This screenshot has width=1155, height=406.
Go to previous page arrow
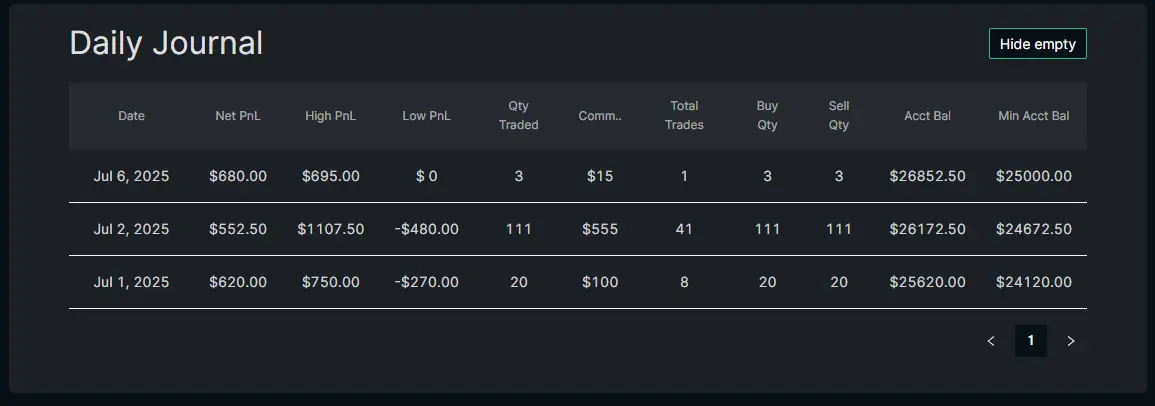pos(991,341)
